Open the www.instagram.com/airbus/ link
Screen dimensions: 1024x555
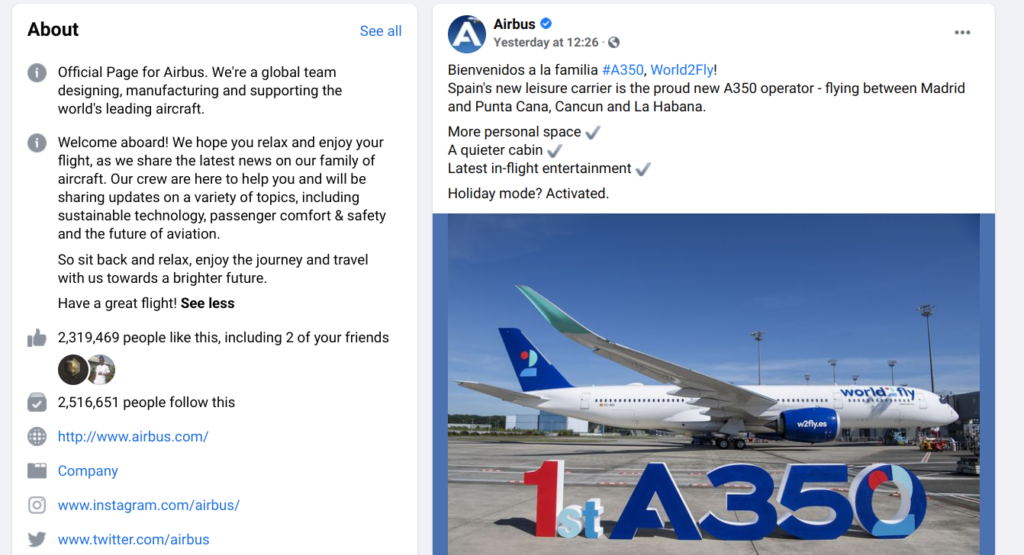(148, 505)
